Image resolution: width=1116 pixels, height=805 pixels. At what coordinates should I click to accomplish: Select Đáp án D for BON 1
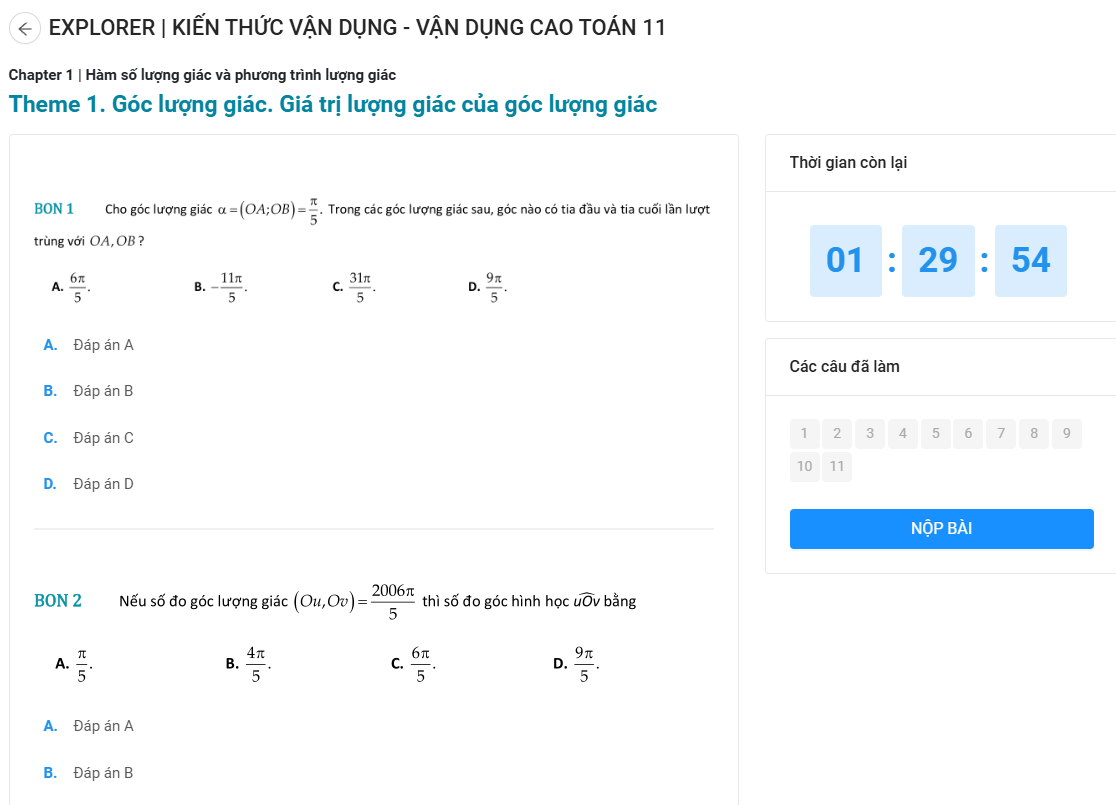tap(88, 484)
